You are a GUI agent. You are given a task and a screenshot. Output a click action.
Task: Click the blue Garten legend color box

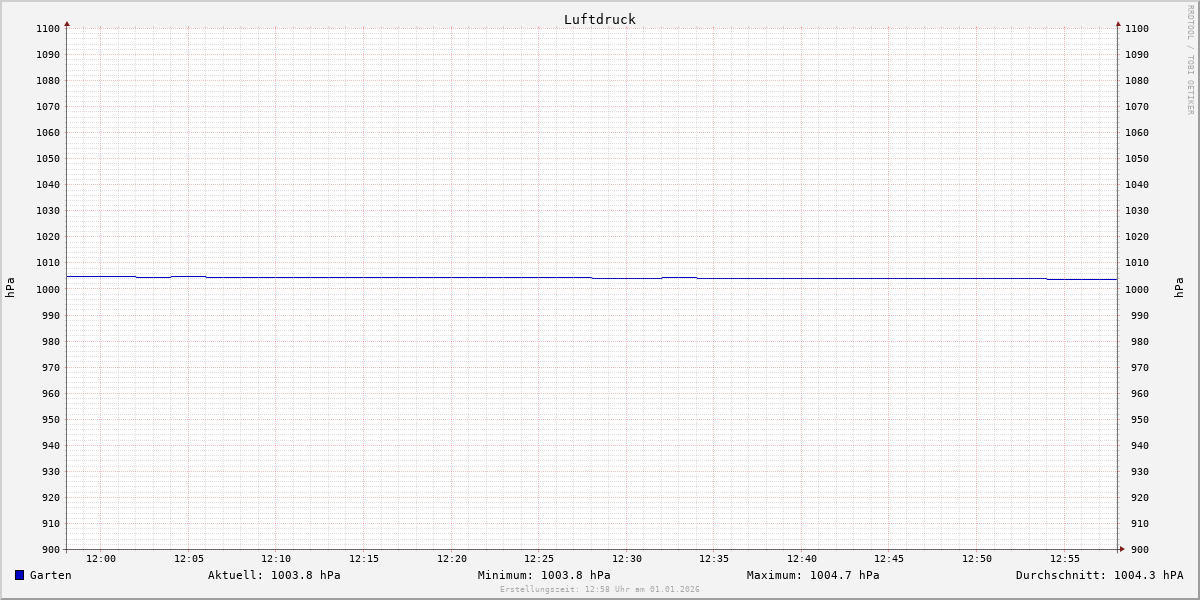19,575
